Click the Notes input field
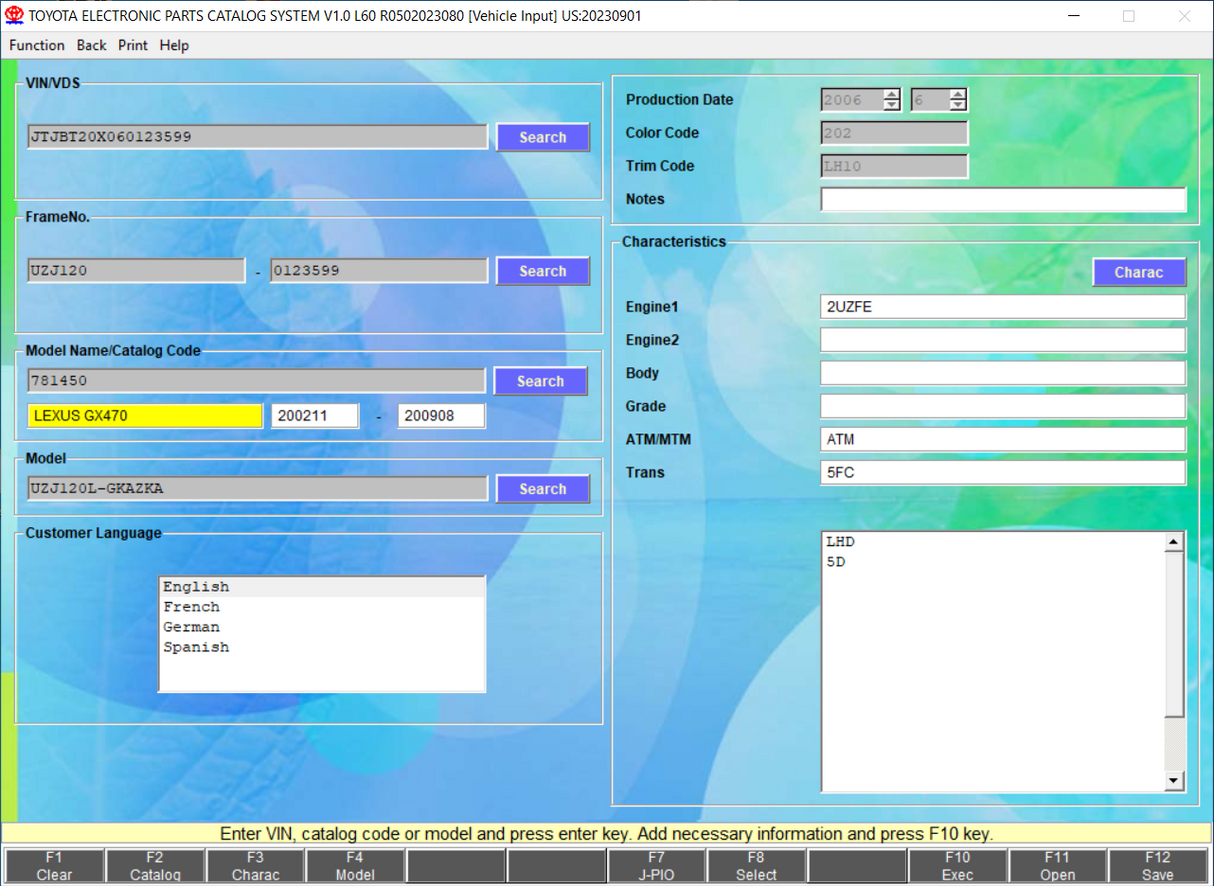1214x886 pixels. coord(1002,199)
